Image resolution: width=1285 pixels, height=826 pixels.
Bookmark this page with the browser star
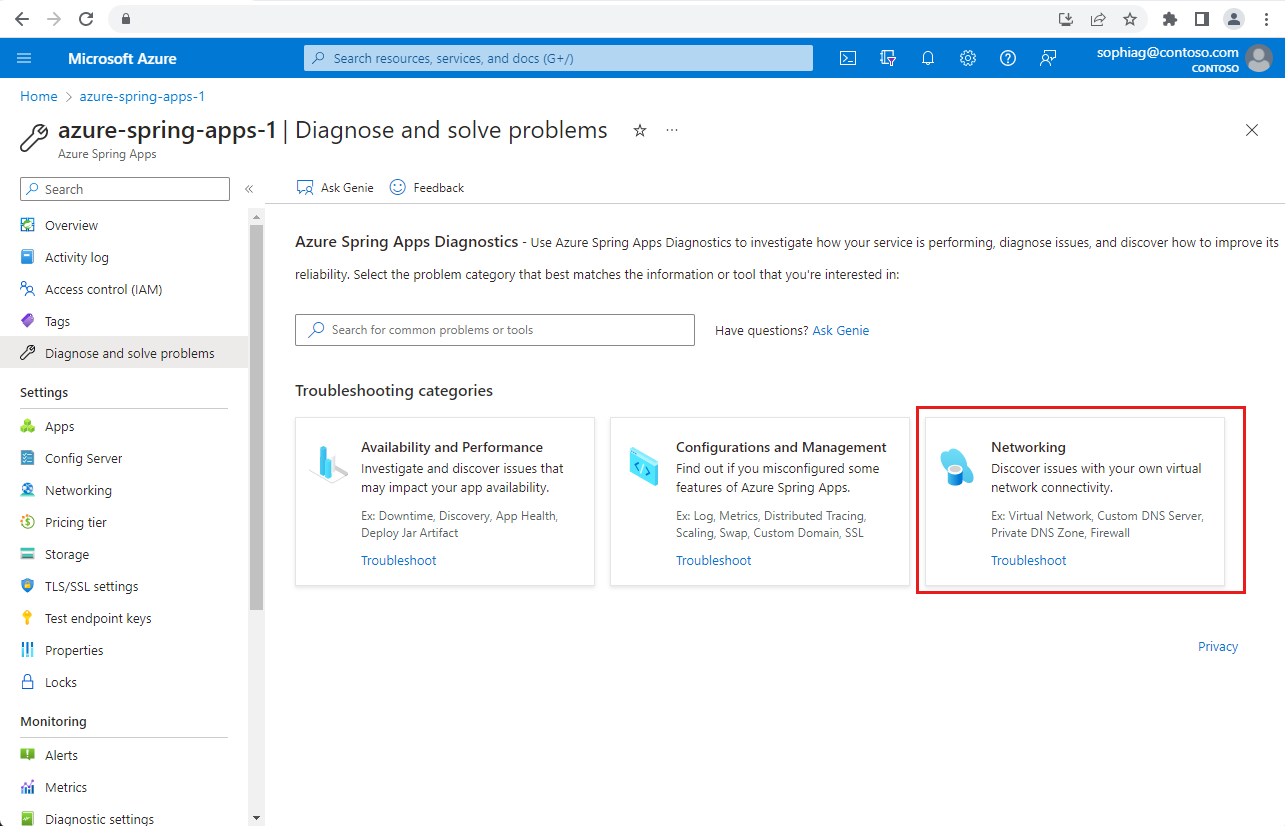coord(1130,19)
